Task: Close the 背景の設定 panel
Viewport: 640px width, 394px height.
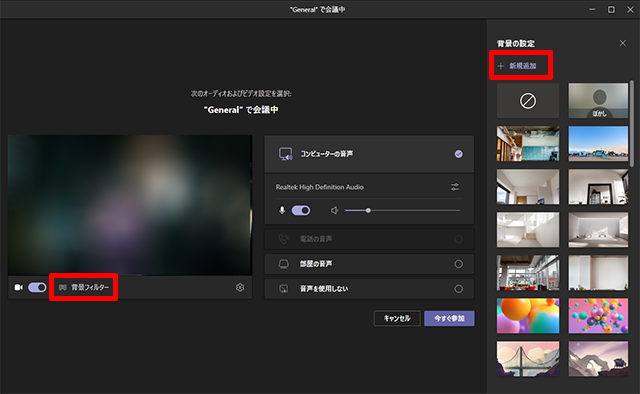Action: click(622, 43)
